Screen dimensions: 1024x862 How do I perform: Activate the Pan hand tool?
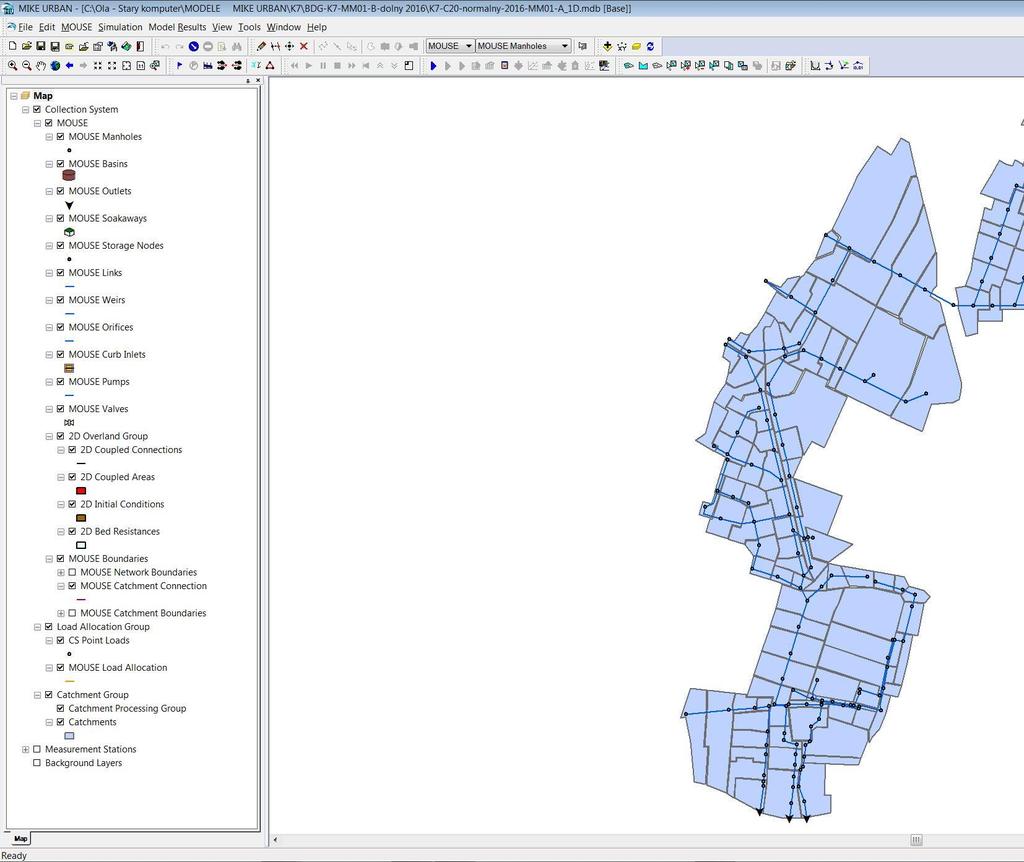[x=41, y=65]
